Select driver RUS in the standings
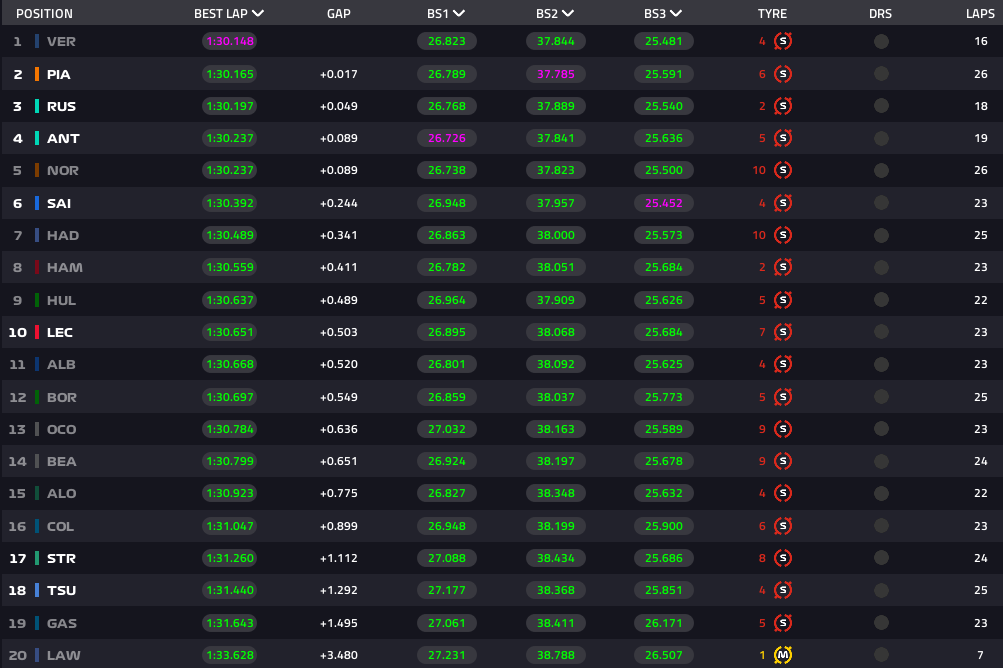The height and width of the screenshot is (668, 1003). (x=61, y=107)
